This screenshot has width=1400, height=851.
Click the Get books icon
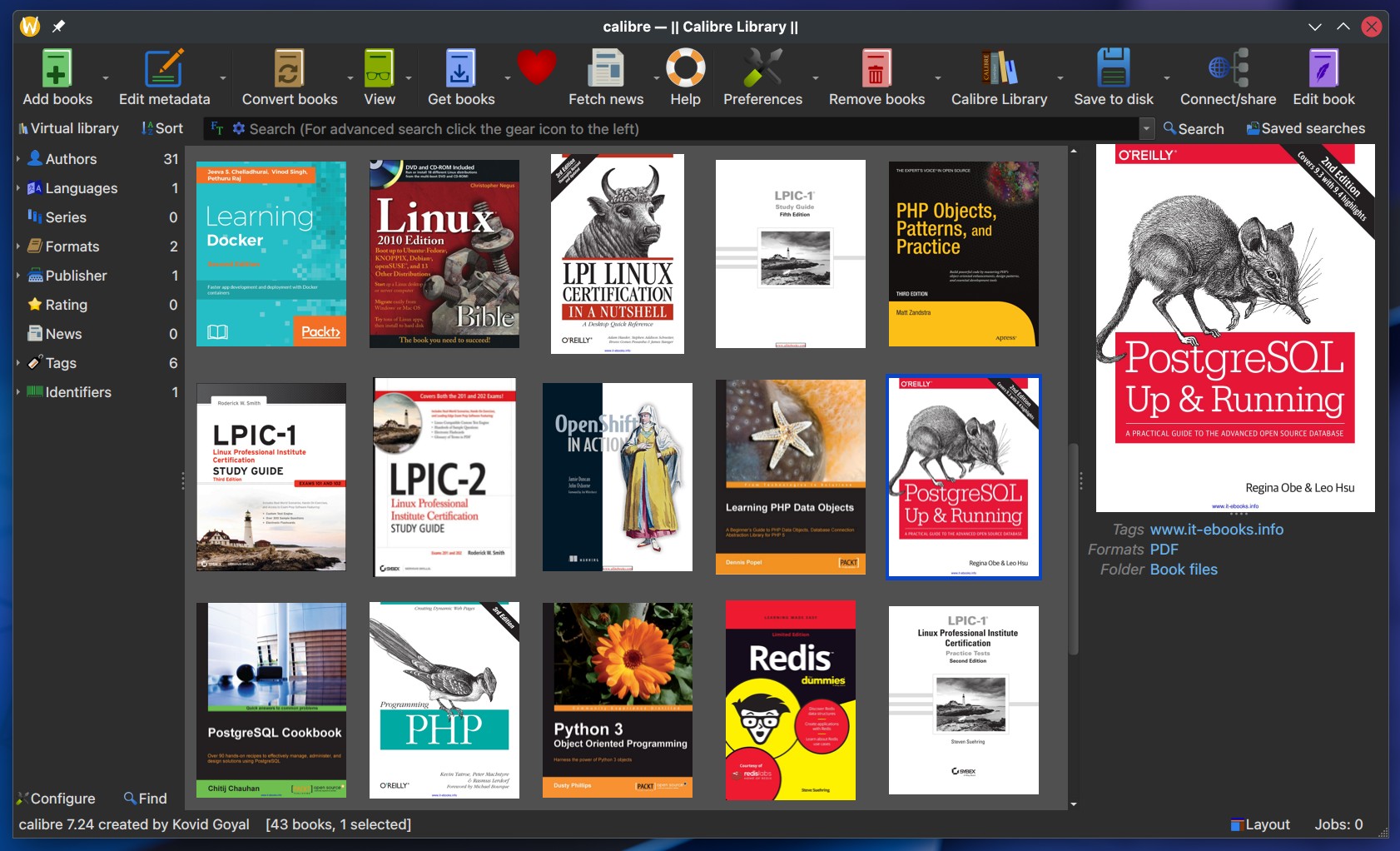[460, 68]
